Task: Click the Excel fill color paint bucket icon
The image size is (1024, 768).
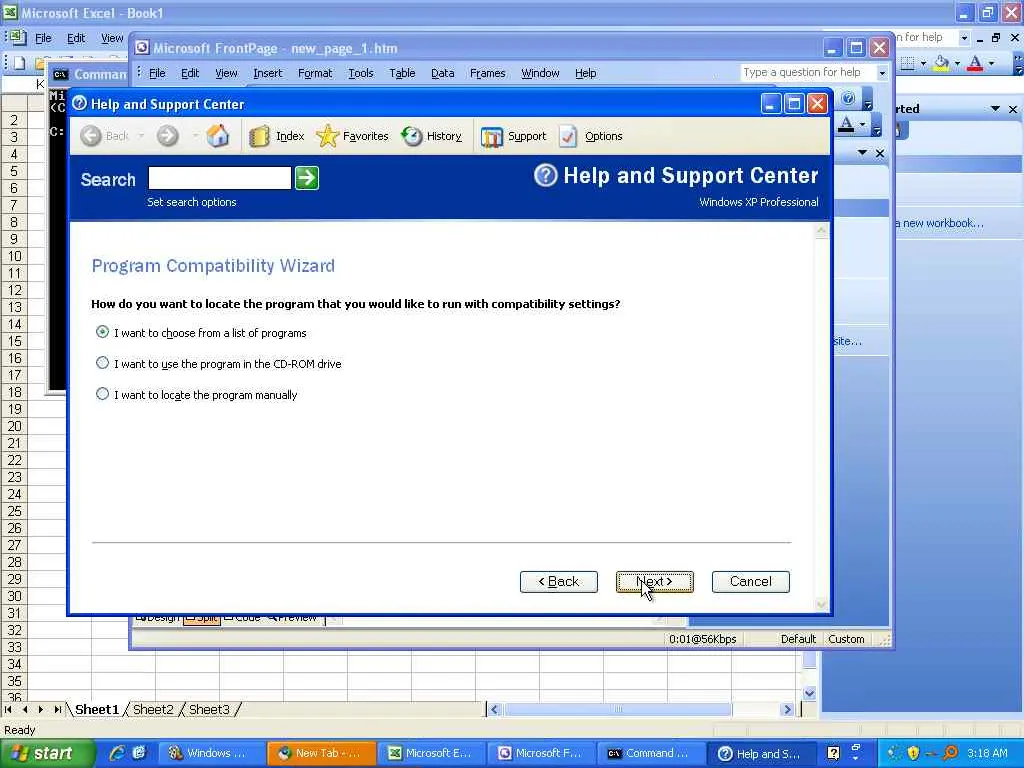Action: click(x=941, y=63)
